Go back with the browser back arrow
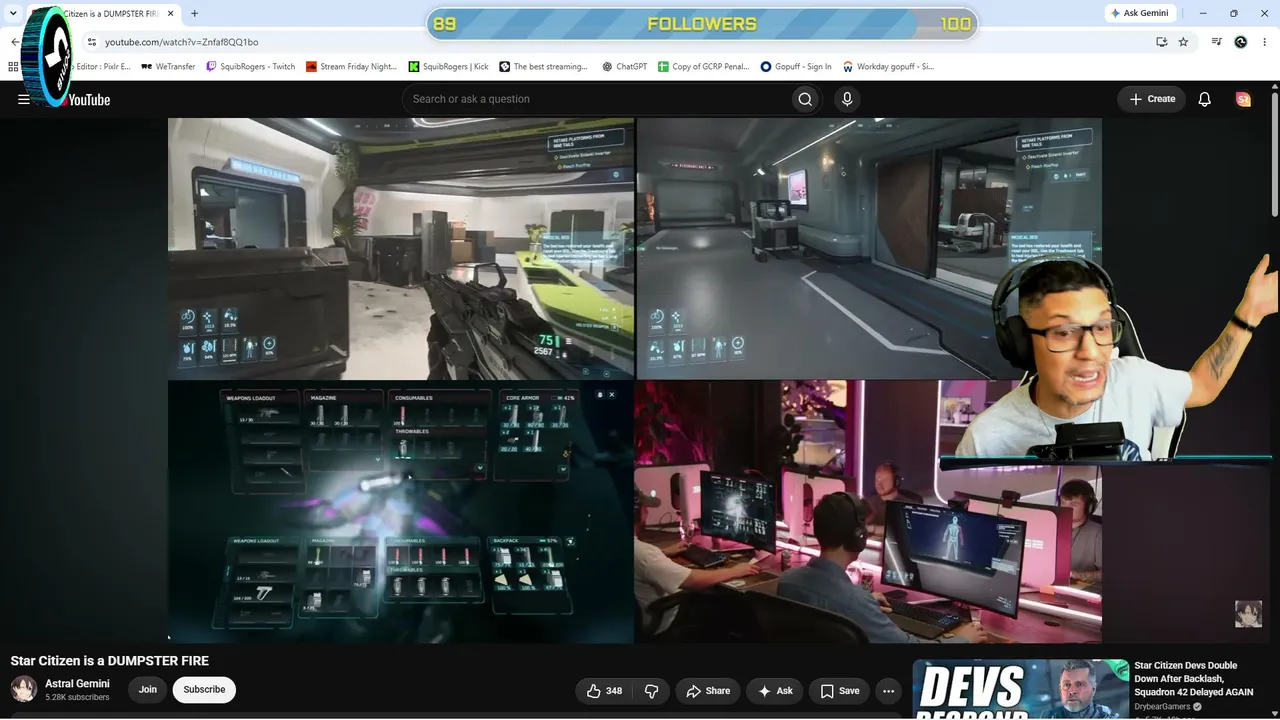 coord(14,42)
